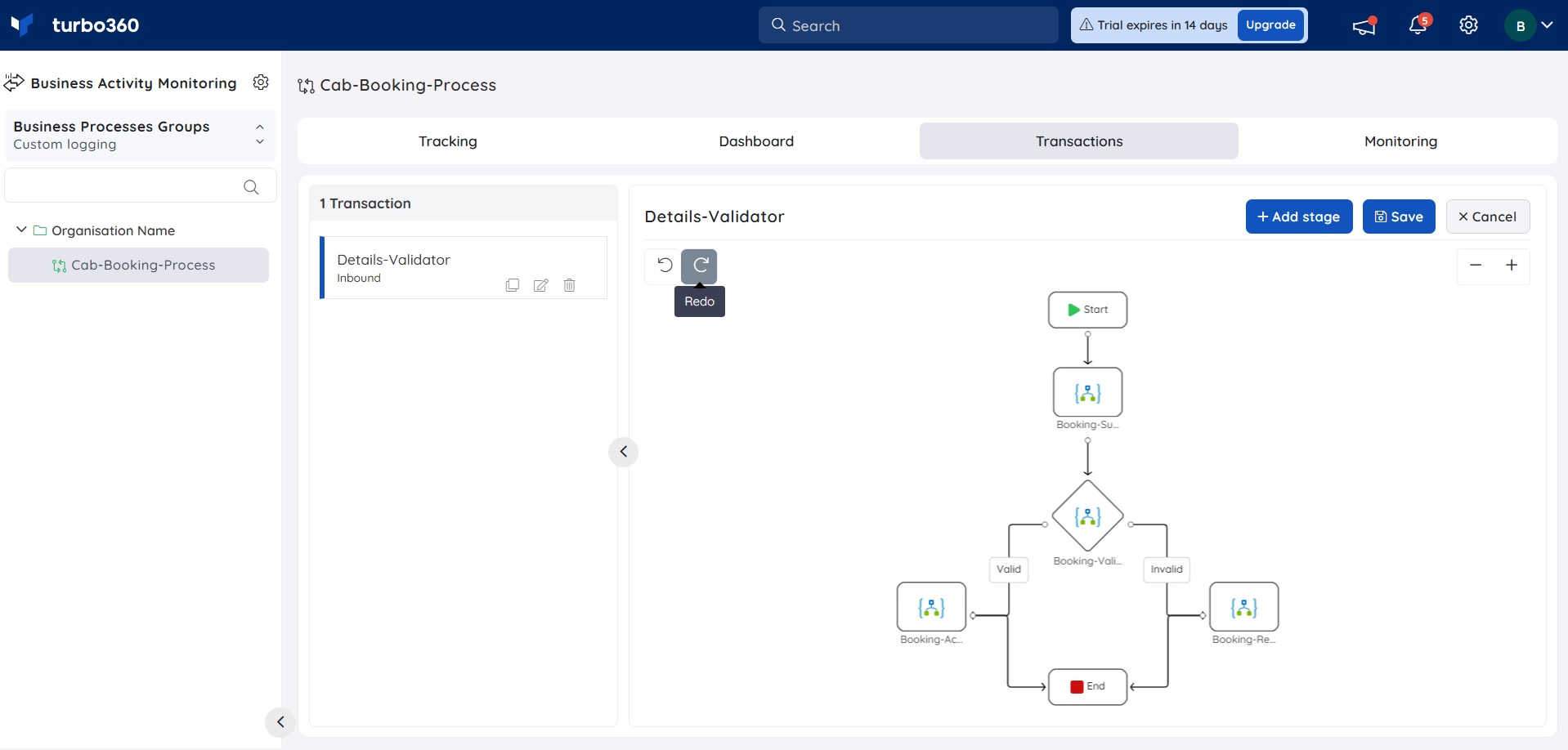The width and height of the screenshot is (1568, 750).
Task: Open the Business Processes Groups selector
Action: pyautogui.click(x=140, y=135)
